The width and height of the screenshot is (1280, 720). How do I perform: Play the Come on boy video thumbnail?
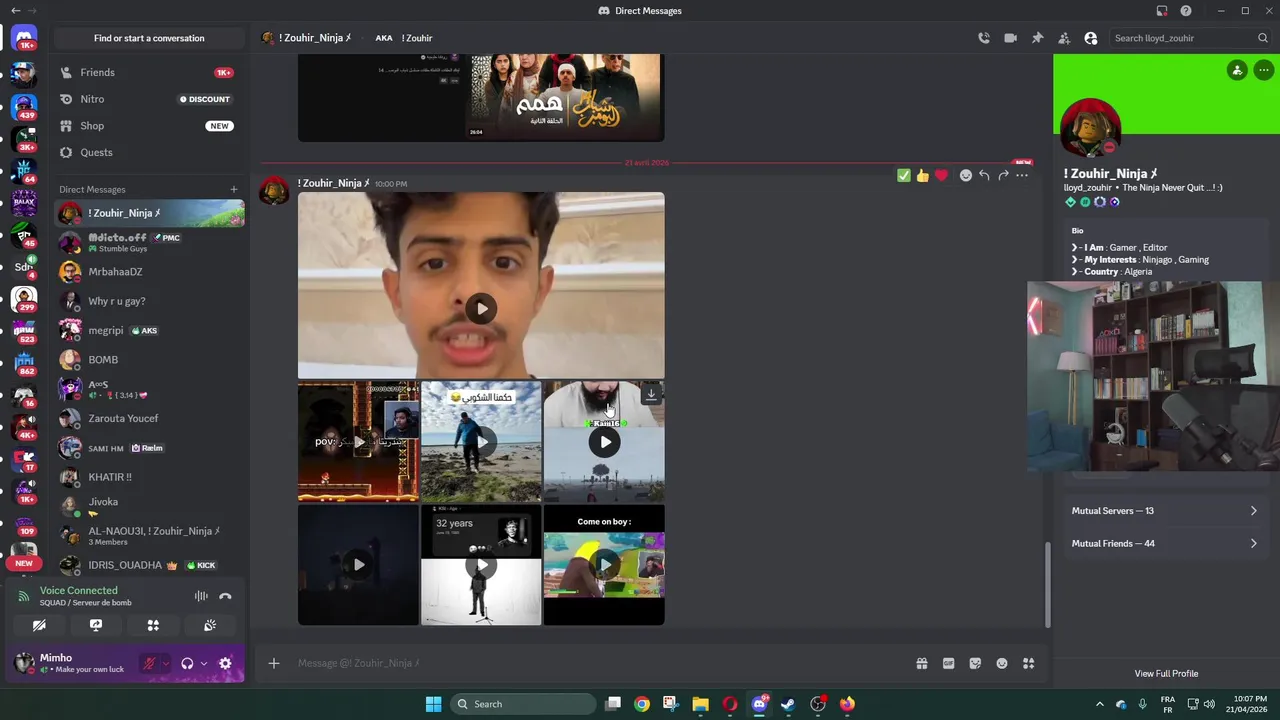click(x=604, y=565)
